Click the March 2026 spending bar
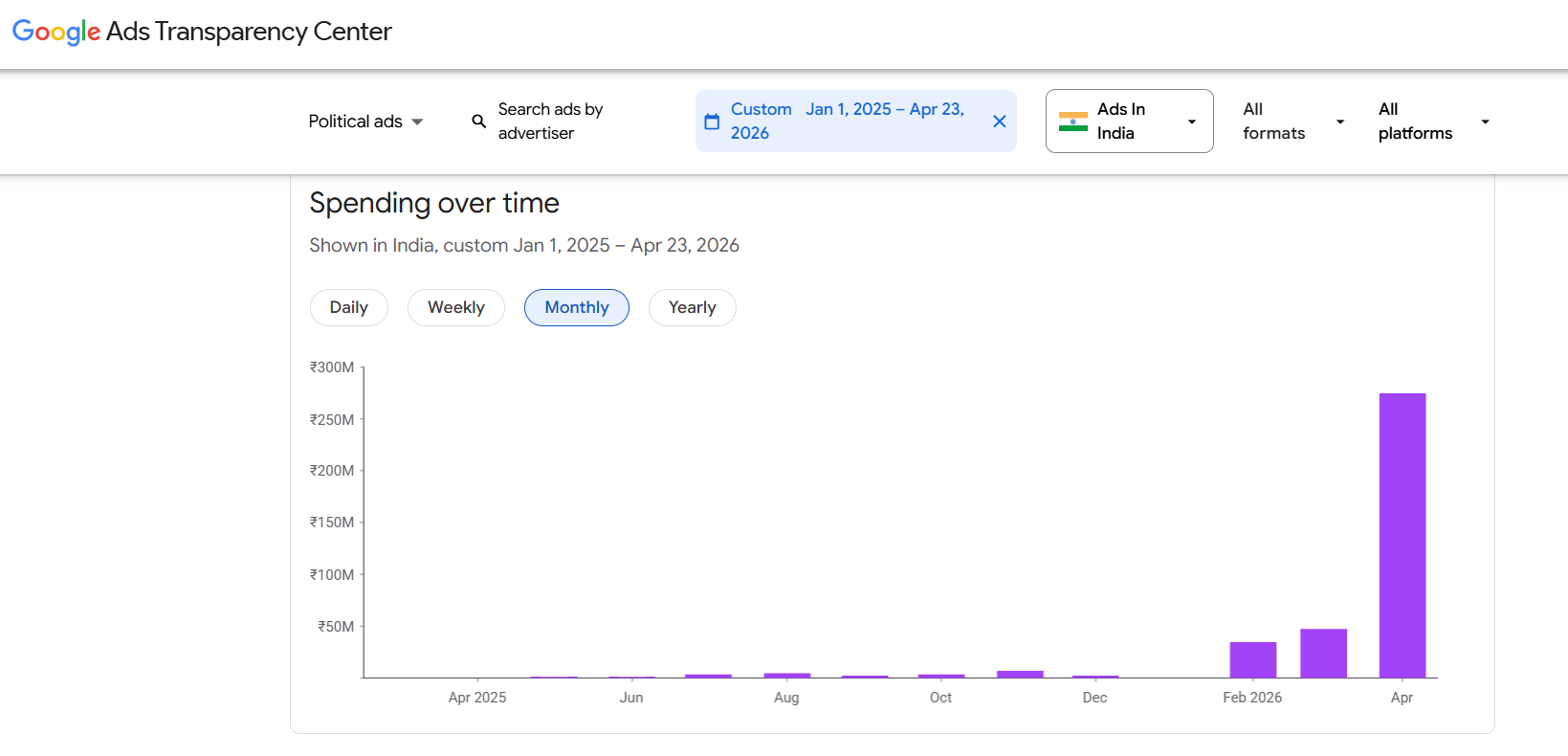 pyautogui.click(x=1323, y=654)
